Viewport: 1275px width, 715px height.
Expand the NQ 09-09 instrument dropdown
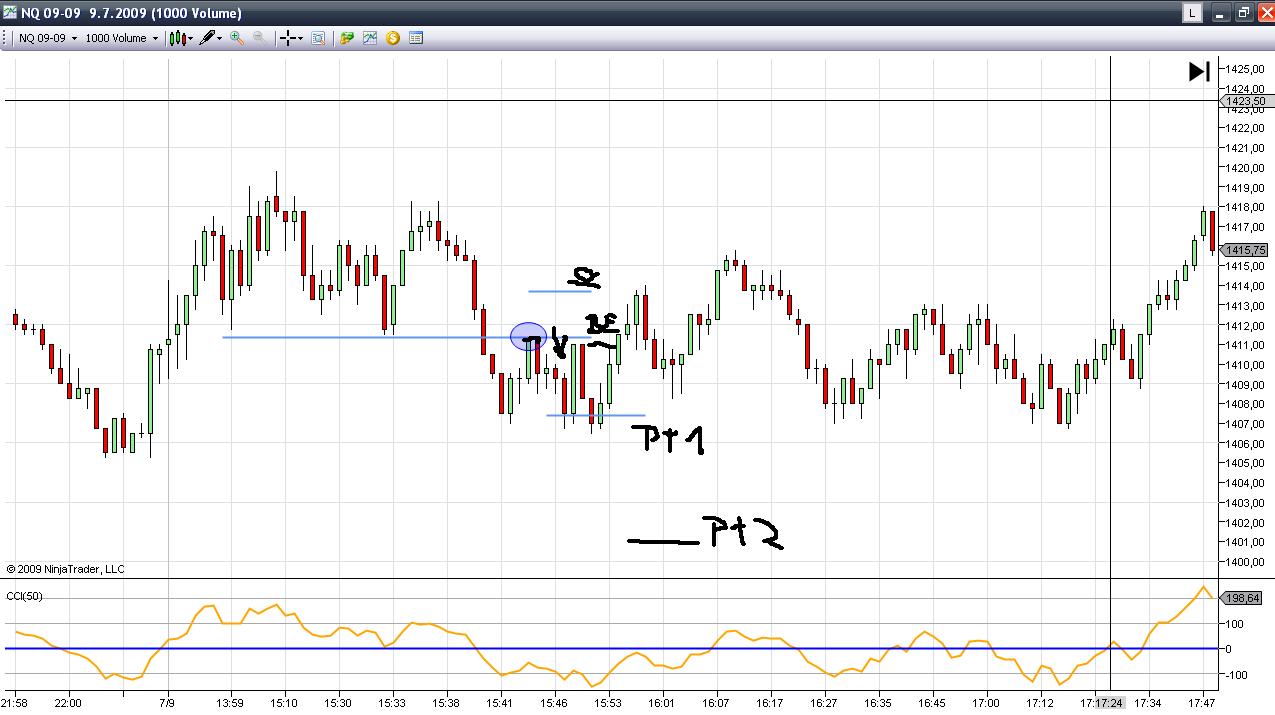48,38
